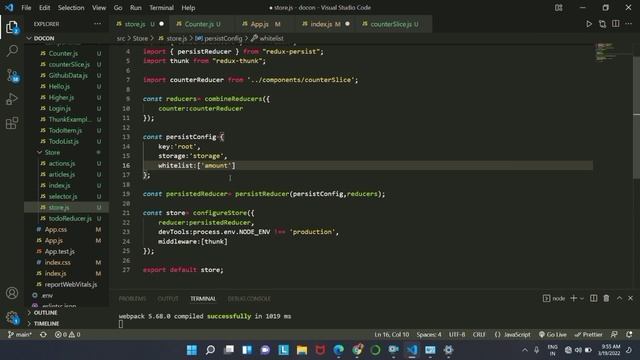Screen dimensions: 640x360
Task: Show hidden system tray icons chevron
Action: (x=525, y=350)
